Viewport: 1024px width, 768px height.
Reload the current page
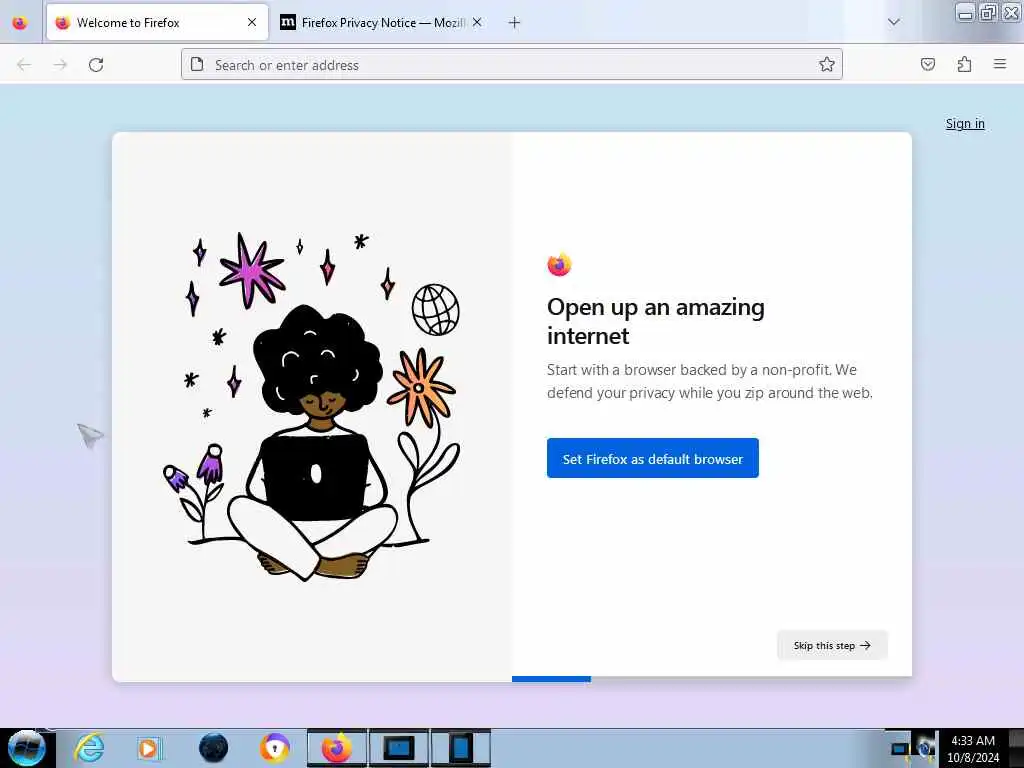[x=96, y=65]
